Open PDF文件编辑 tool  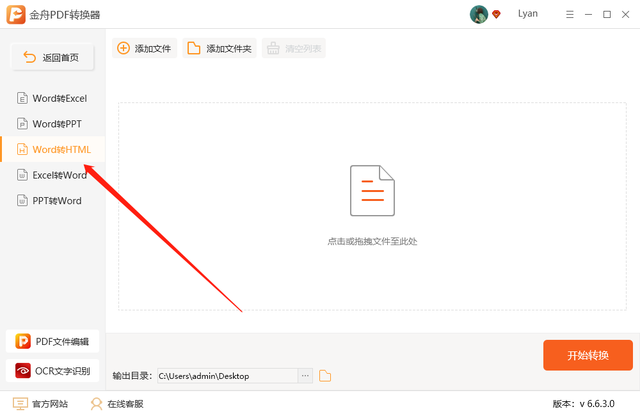(x=53, y=341)
